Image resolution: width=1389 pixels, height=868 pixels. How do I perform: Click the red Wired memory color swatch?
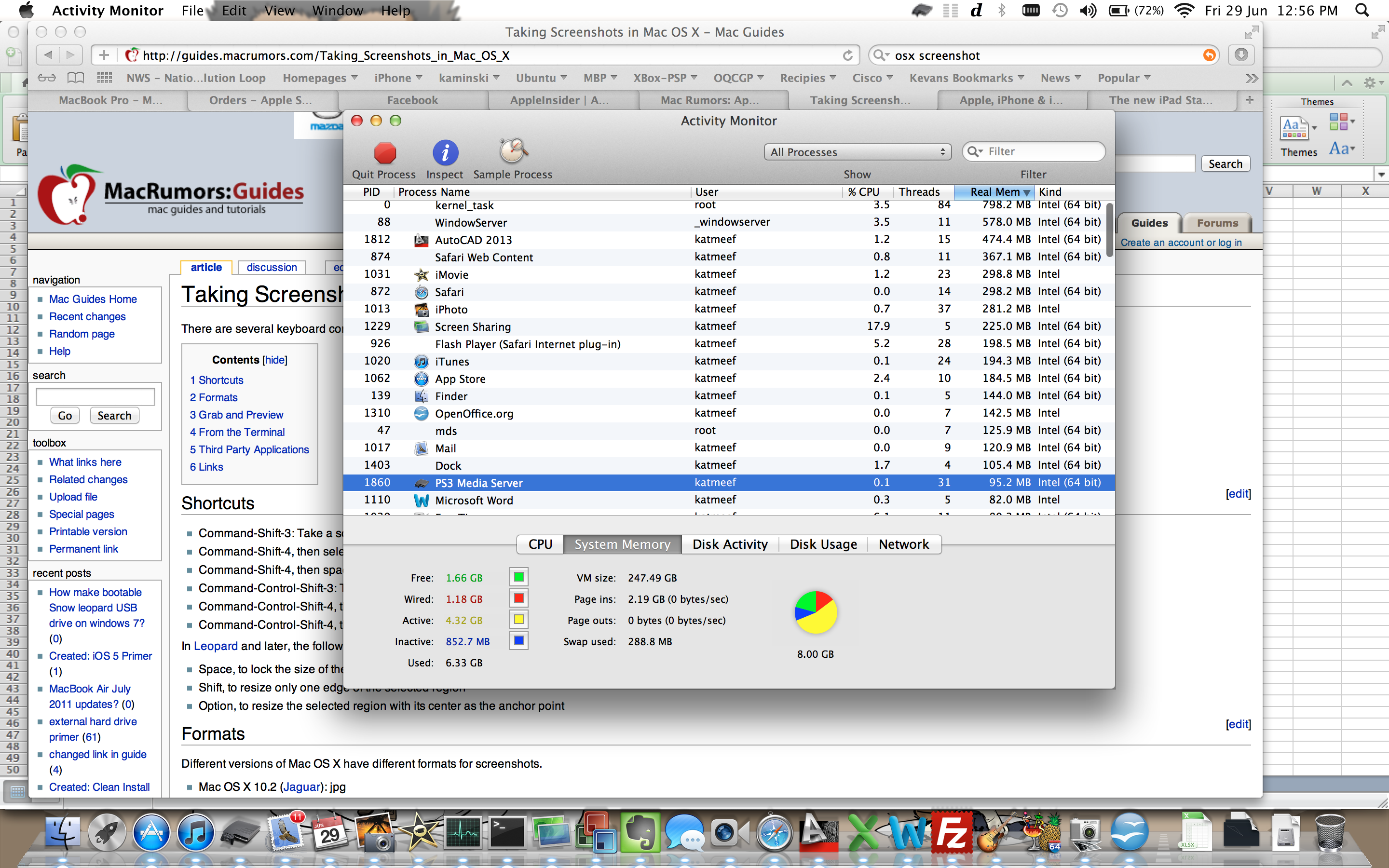click(519, 598)
